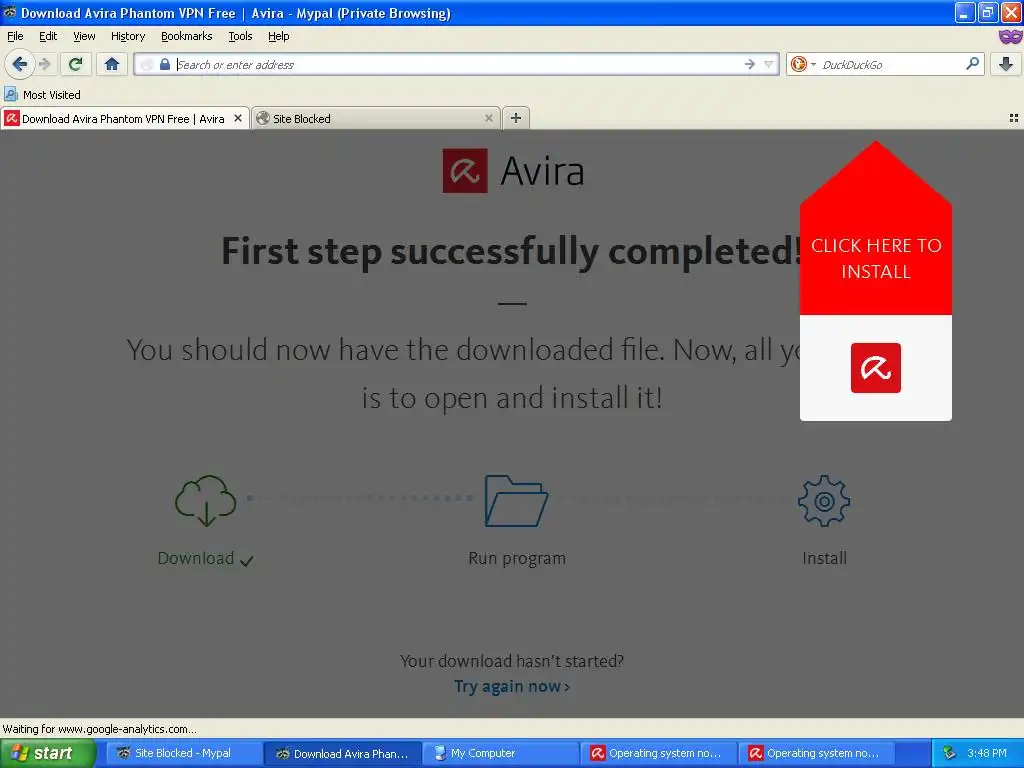Screen dimensions: 1024x768
Task: Click the private browsing mask icon
Action: tap(1010, 37)
